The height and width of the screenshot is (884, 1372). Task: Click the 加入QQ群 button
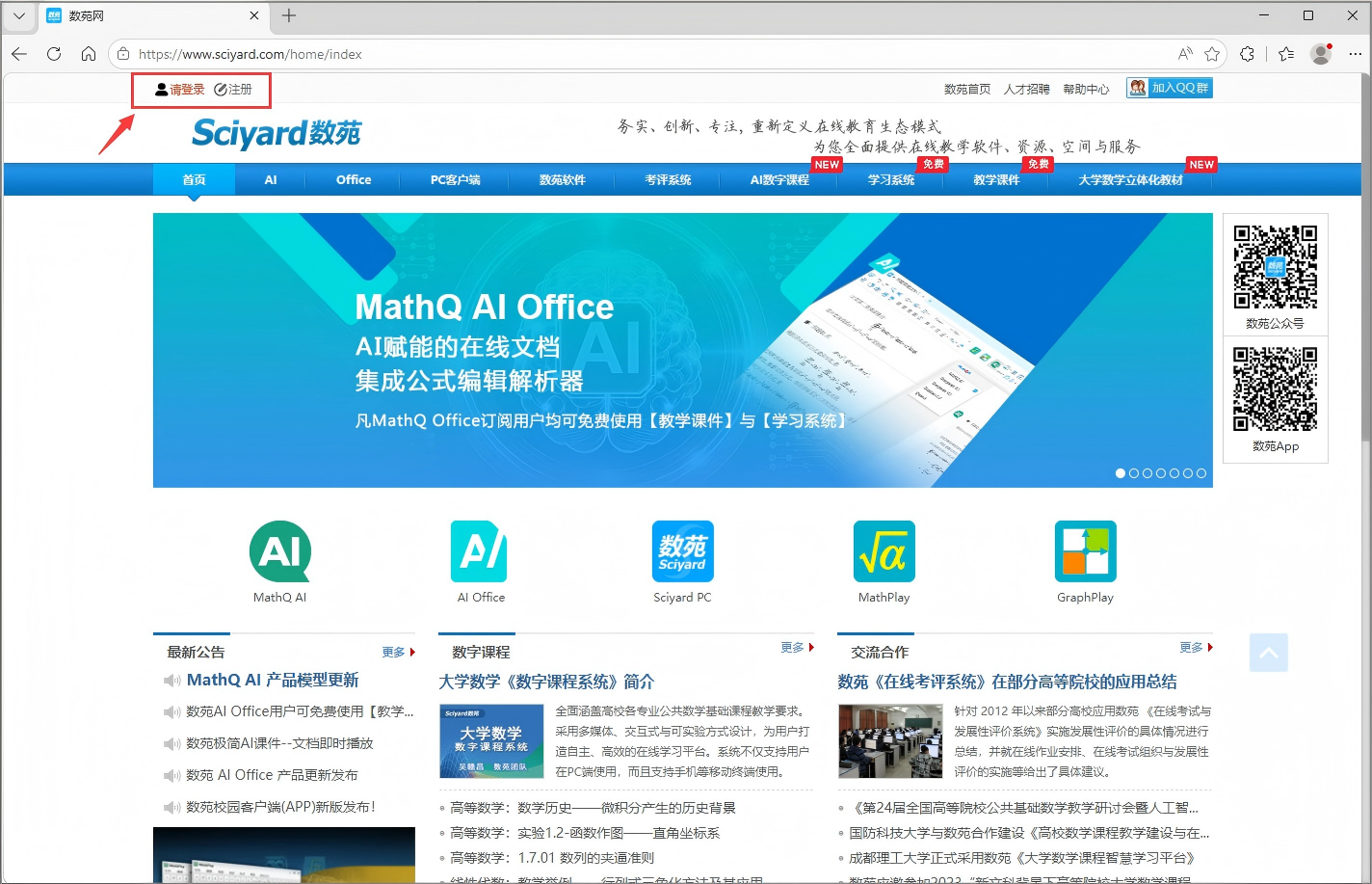(1170, 88)
